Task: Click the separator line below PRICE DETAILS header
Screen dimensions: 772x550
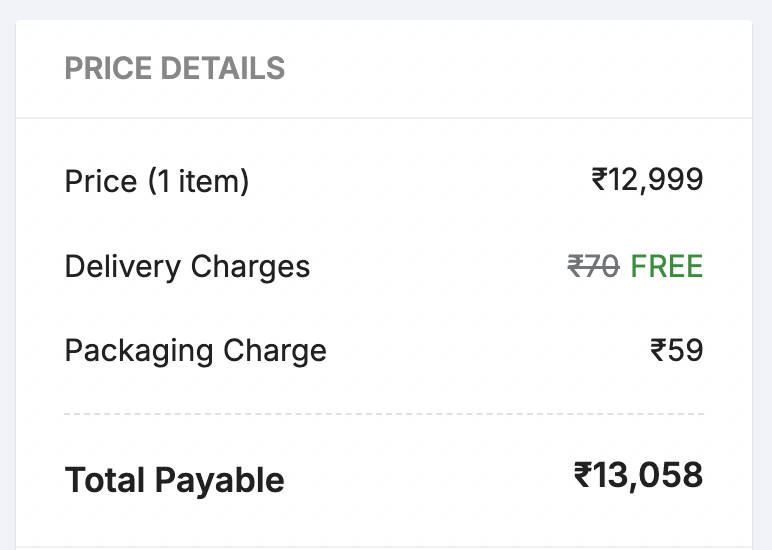Action: [x=384, y=118]
